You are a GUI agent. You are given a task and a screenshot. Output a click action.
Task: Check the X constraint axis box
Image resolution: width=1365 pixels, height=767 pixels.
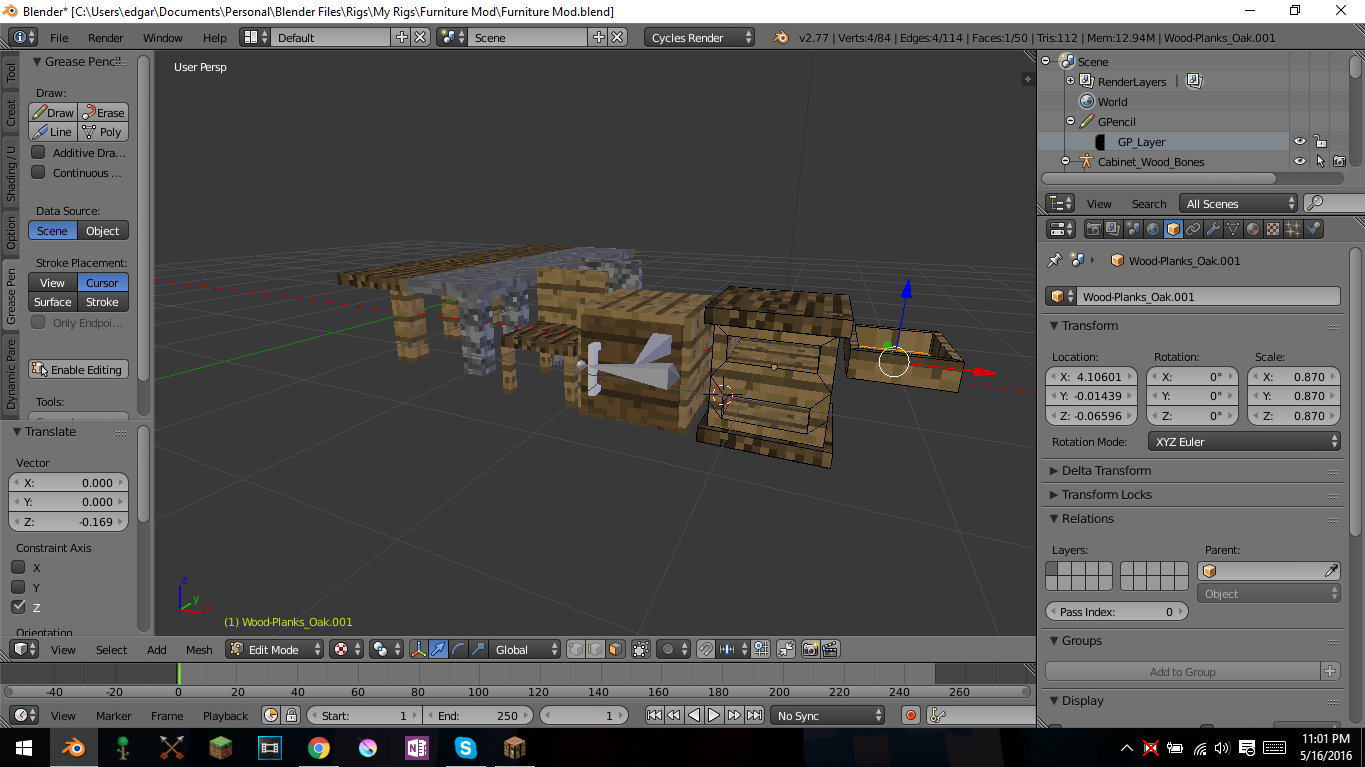(18, 567)
